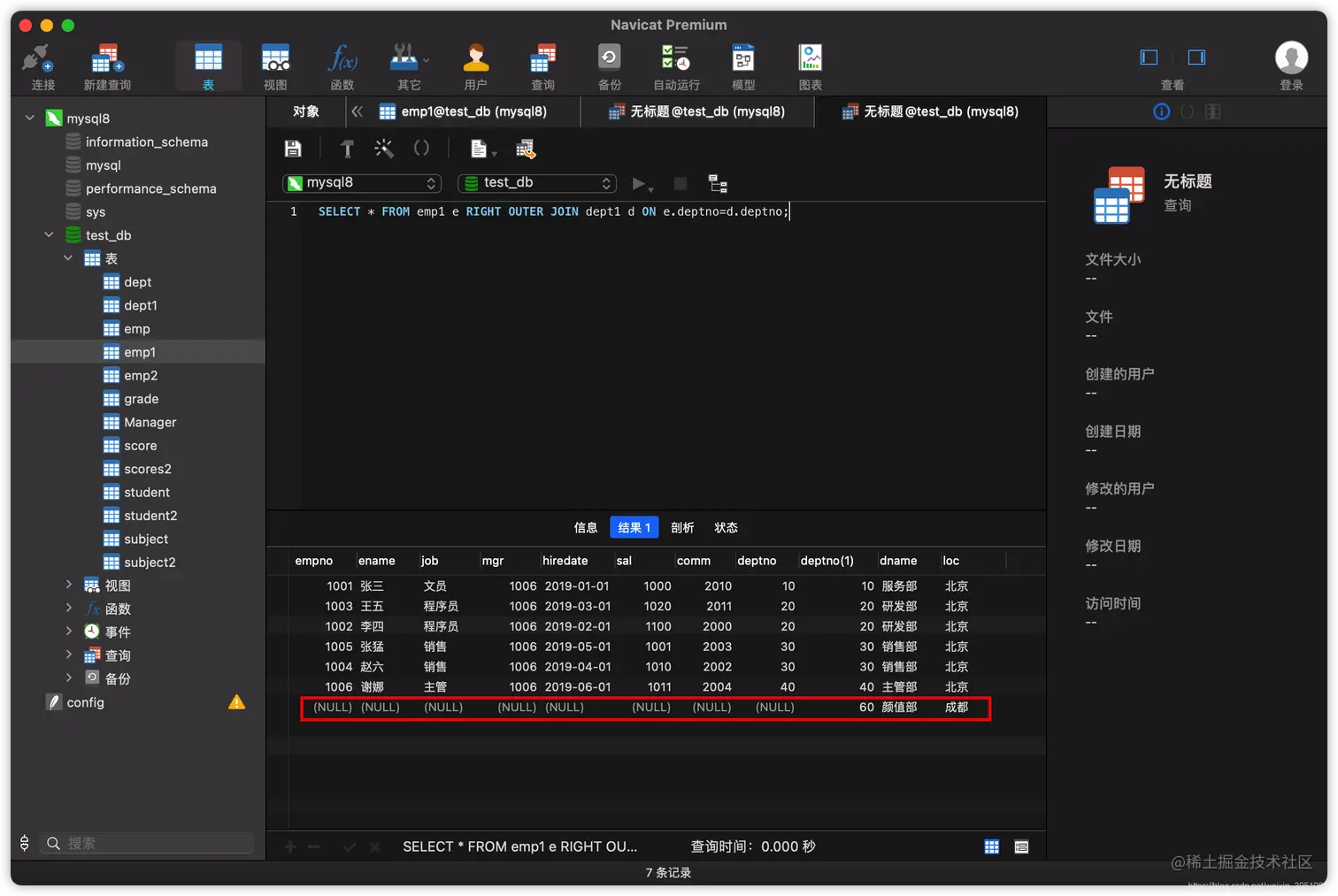
Task: Open the 状态 (Status) result tab
Action: click(726, 527)
